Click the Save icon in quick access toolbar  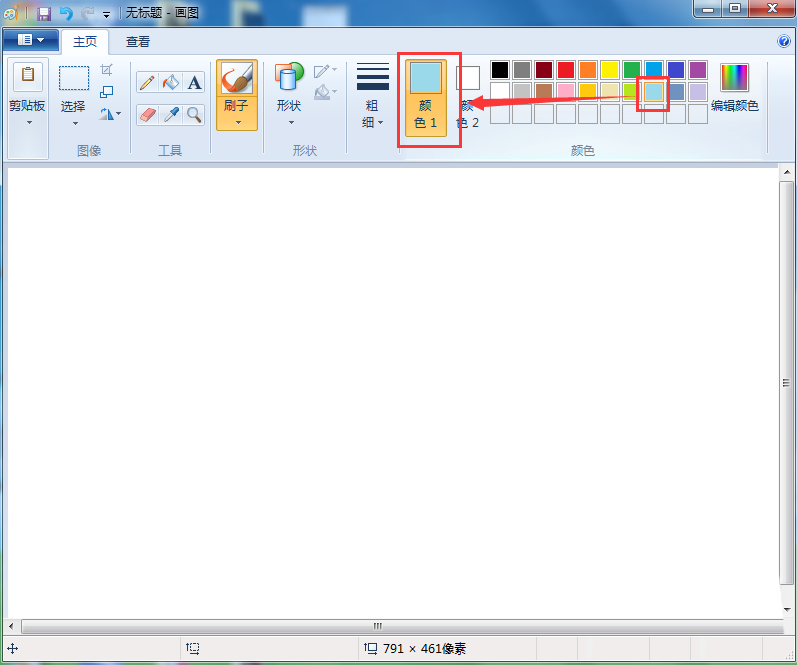(x=44, y=13)
